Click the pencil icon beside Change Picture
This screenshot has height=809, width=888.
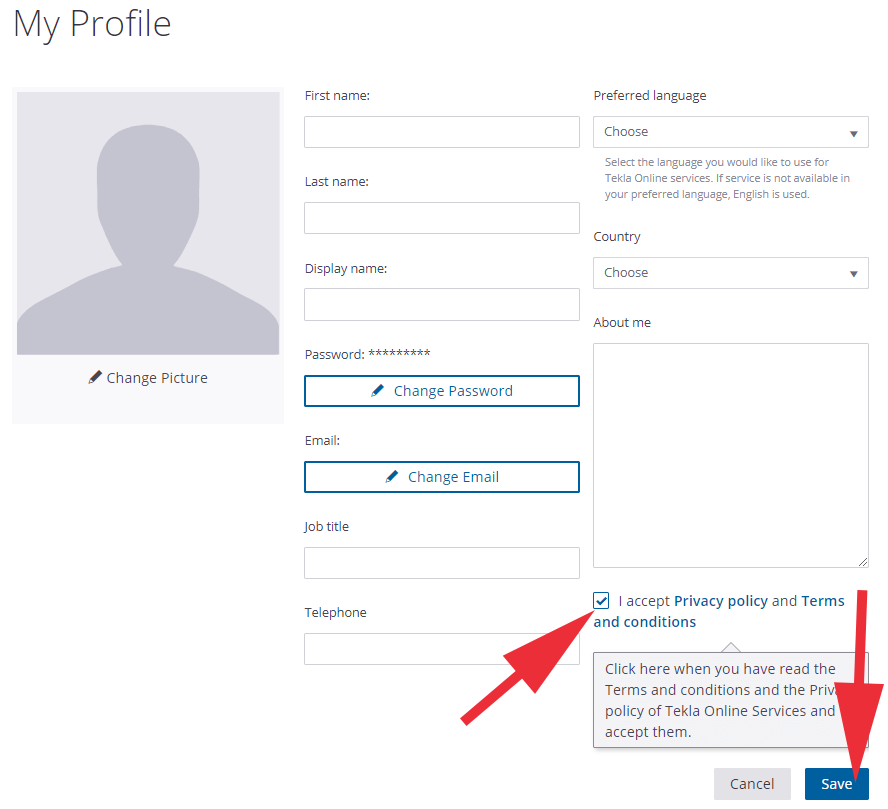(x=95, y=377)
